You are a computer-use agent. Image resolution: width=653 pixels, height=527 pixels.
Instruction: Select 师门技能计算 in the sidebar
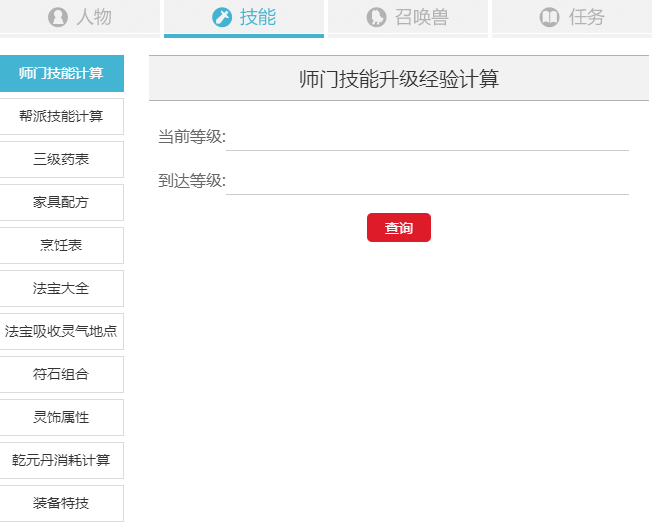[x=62, y=73]
